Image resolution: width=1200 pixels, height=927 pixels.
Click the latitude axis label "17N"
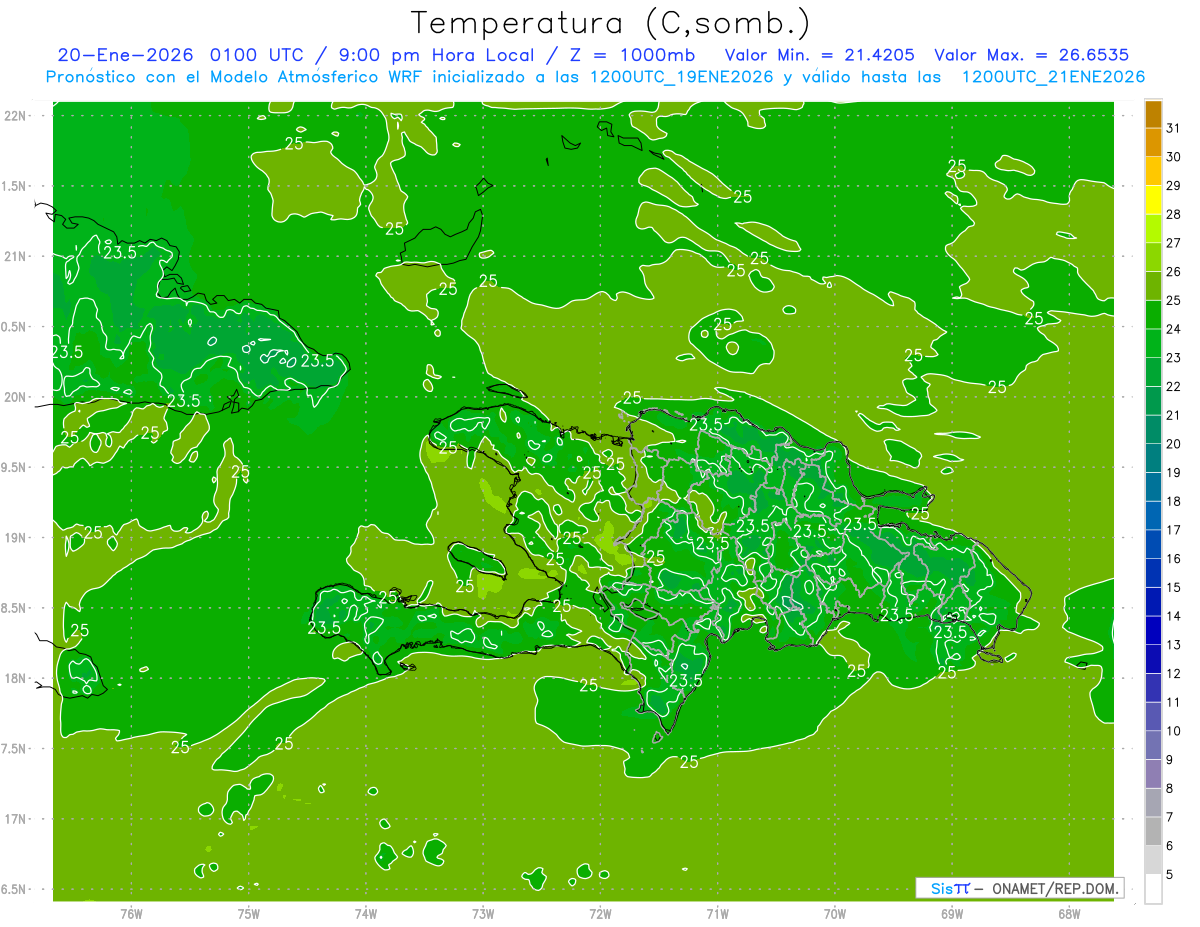(15, 819)
